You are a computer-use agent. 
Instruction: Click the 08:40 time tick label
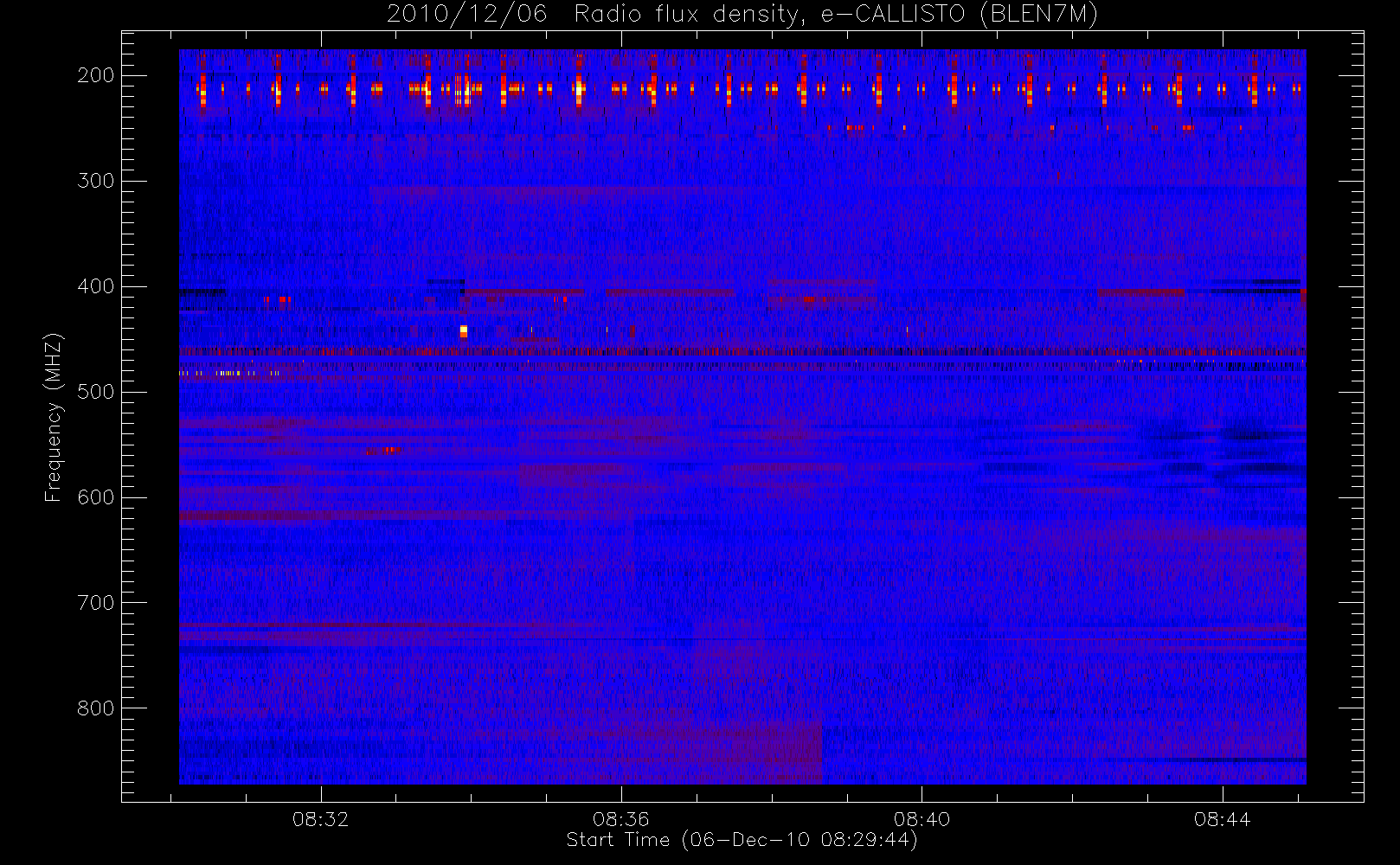tap(922, 819)
